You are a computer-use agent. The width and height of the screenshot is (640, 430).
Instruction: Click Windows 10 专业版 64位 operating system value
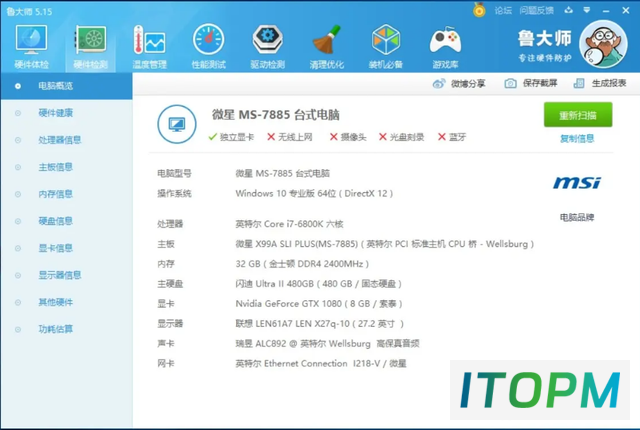pyautogui.click(x=314, y=193)
